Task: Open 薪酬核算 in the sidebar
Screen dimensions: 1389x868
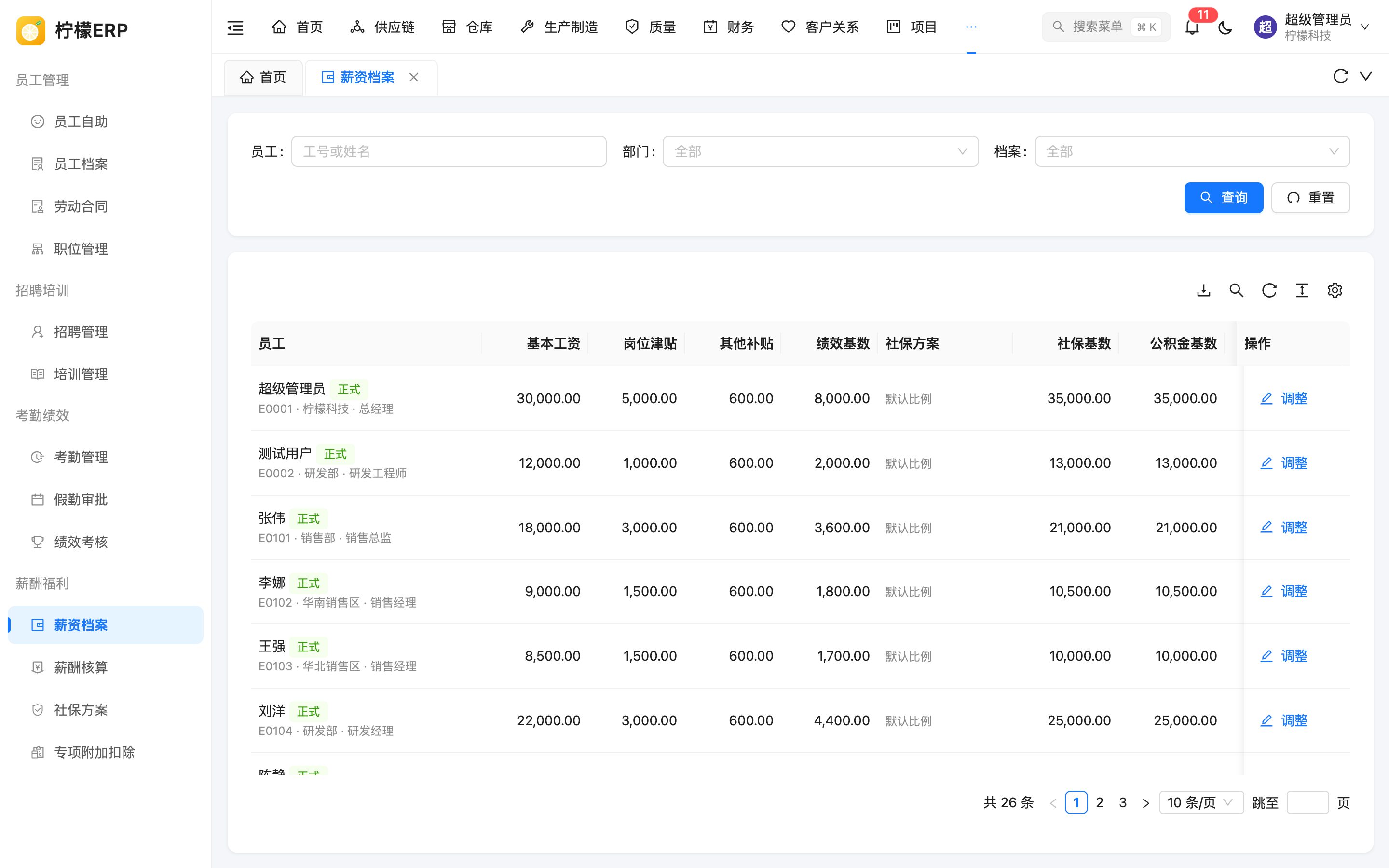Action: pyautogui.click(x=106, y=667)
